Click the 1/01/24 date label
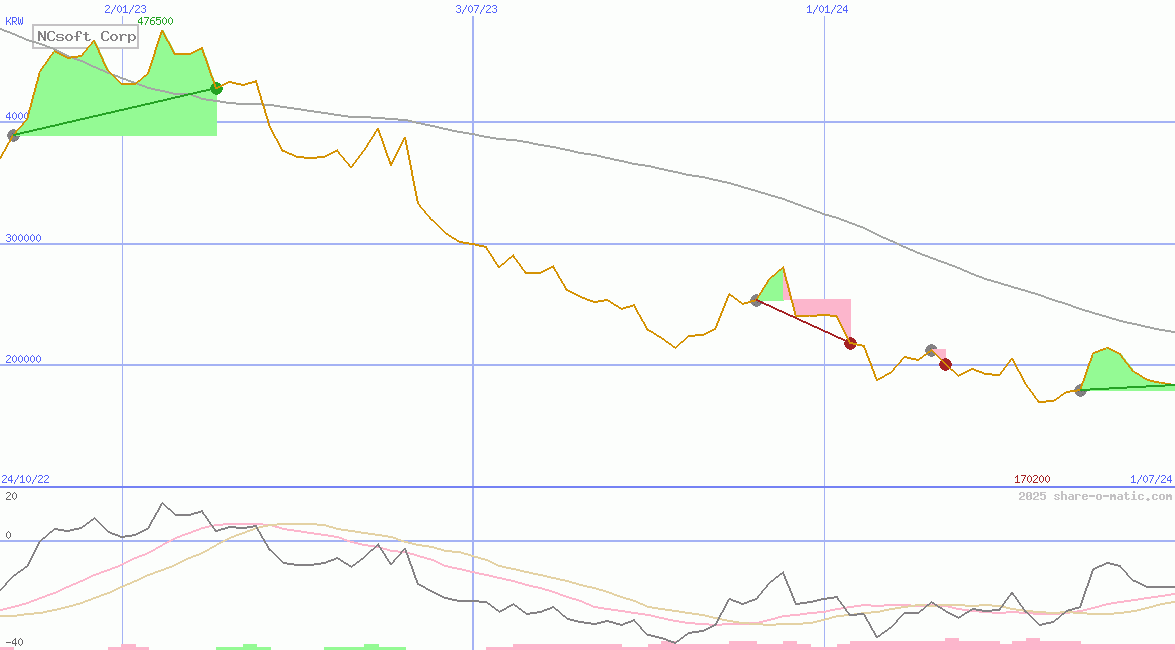 click(x=827, y=9)
